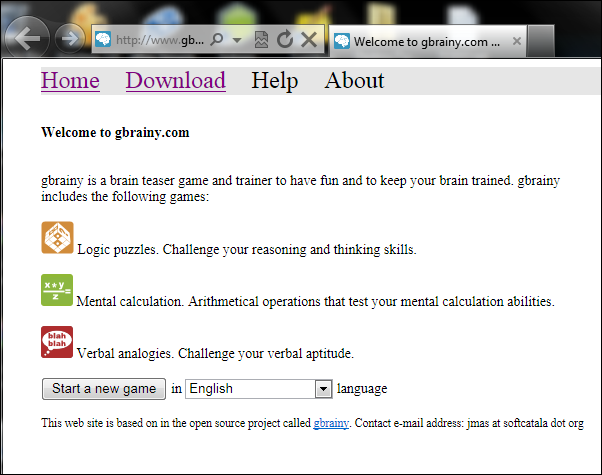Open the Home link
This screenshot has height=475, width=602.
click(71, 81)
